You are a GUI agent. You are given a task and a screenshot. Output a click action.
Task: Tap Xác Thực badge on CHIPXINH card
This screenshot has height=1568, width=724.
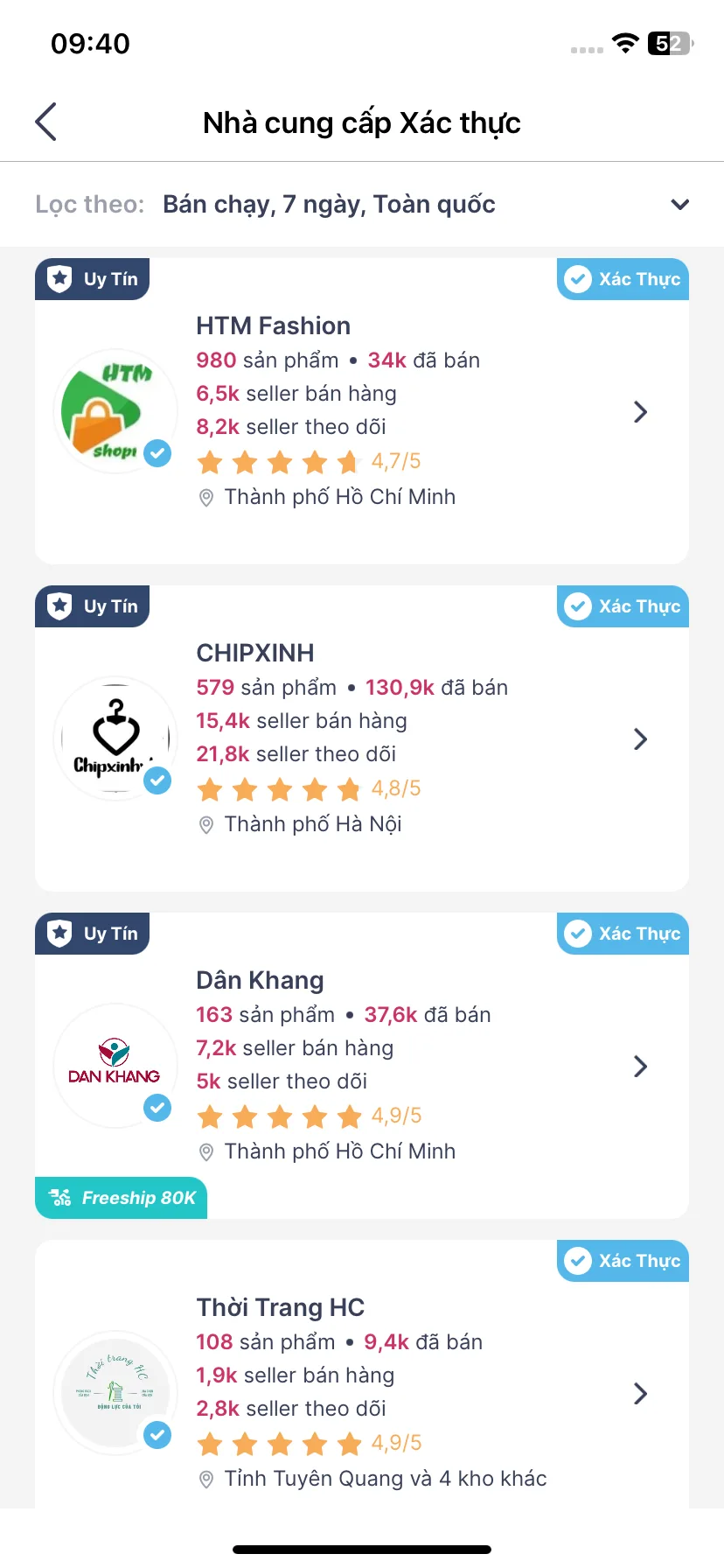[x=623, y=606]
